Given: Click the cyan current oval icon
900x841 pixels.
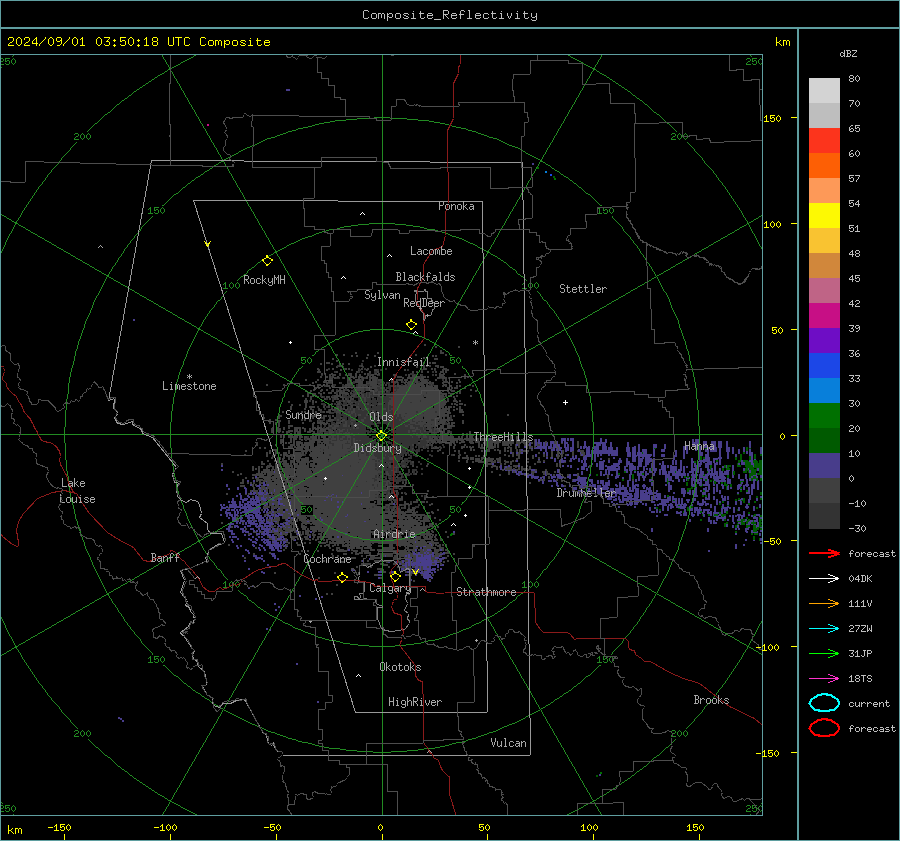Looking at the screenshot, I should pos(824,703).
